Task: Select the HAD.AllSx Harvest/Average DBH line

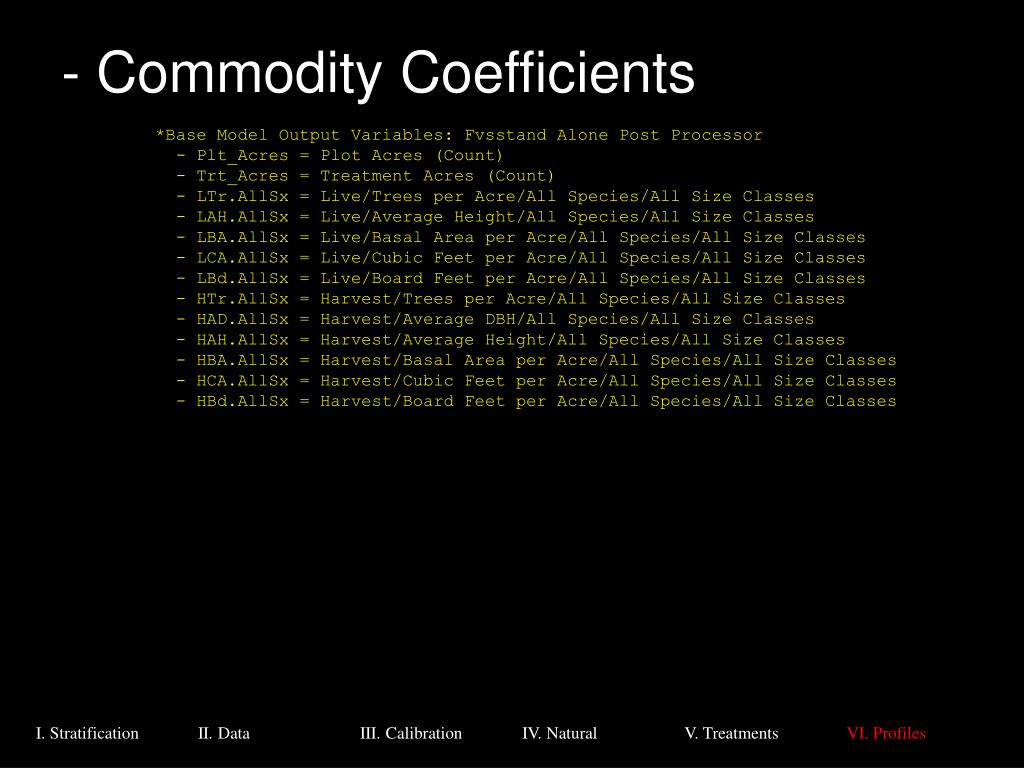Action: [x=495, y=319]
